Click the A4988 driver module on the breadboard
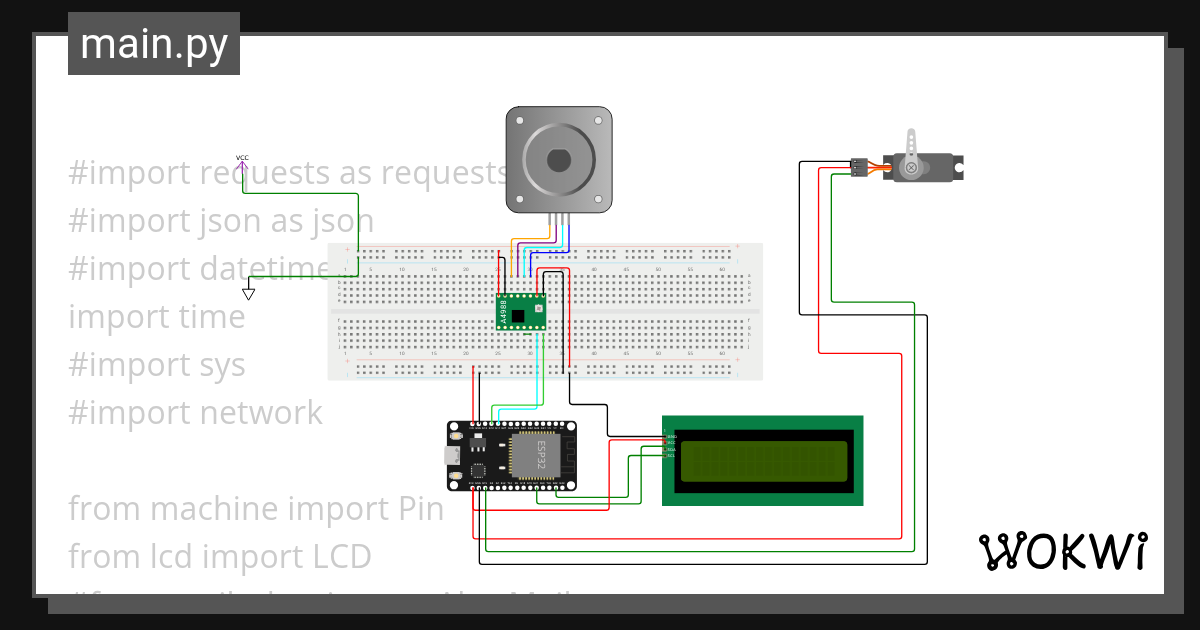Screen dimensions: 1200x630 (521, 310)
